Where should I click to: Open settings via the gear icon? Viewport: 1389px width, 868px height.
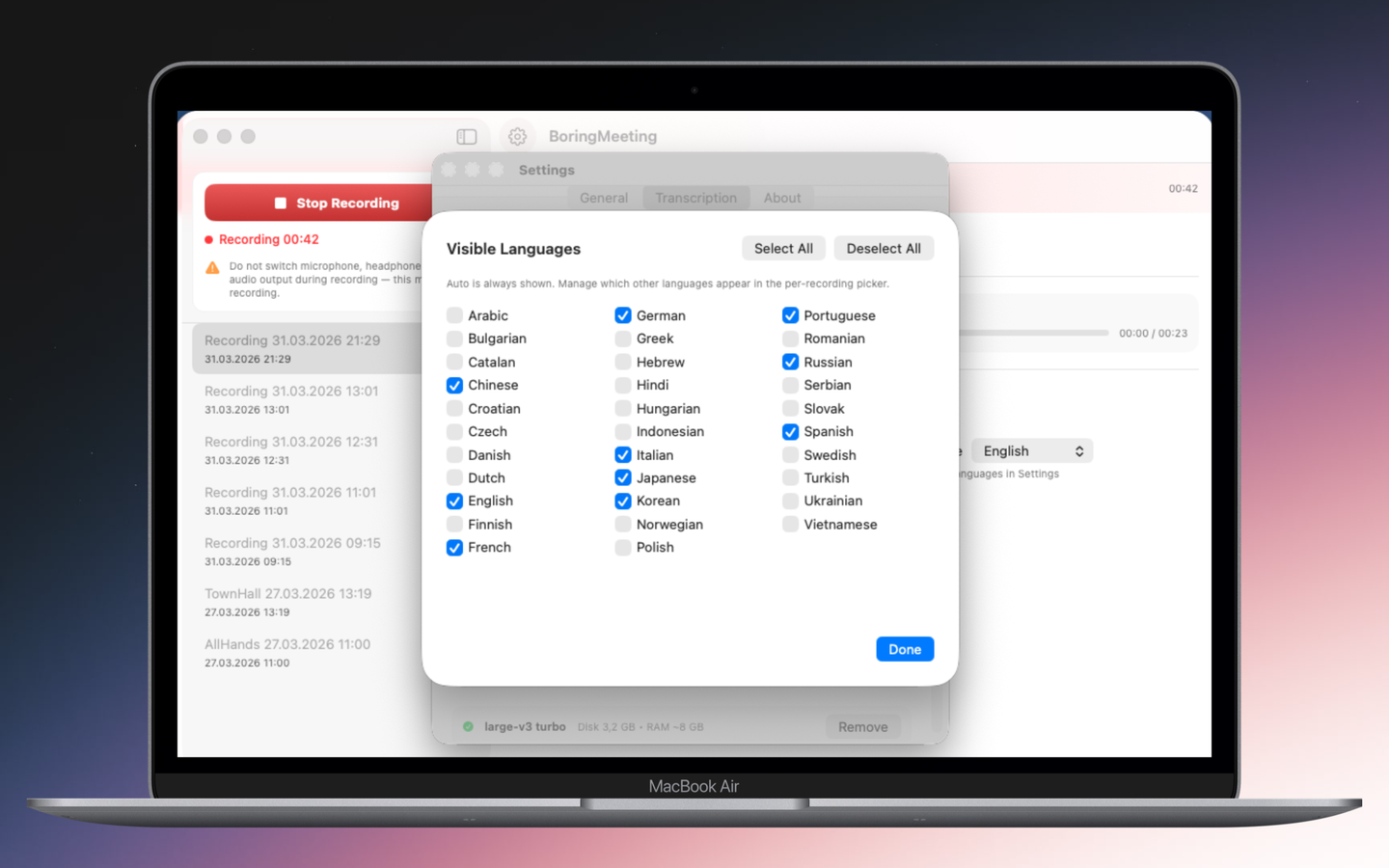click(518, 137)
